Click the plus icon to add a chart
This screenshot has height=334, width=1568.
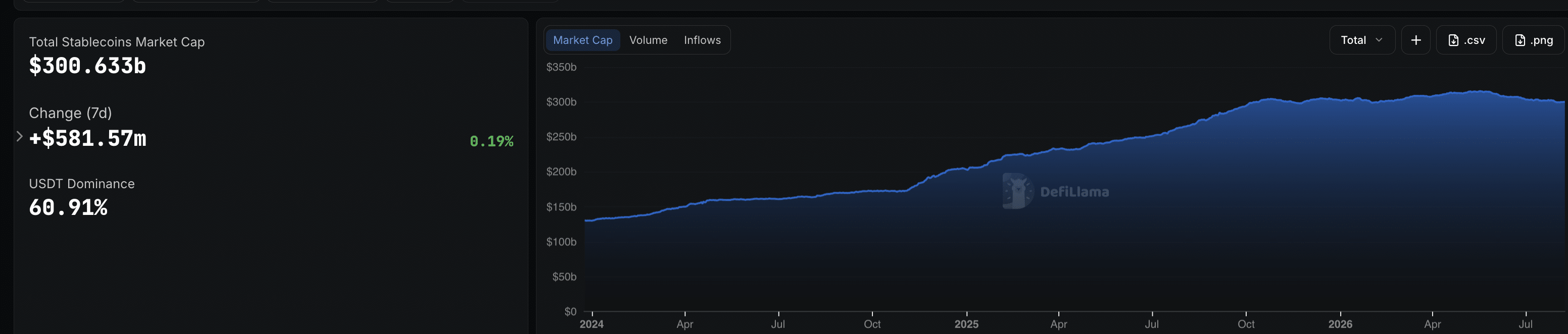1416,40
